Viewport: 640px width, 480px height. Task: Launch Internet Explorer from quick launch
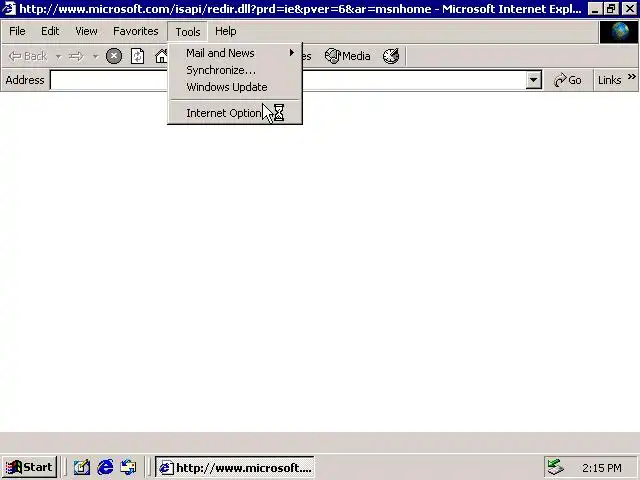click(x=105, y=467)
